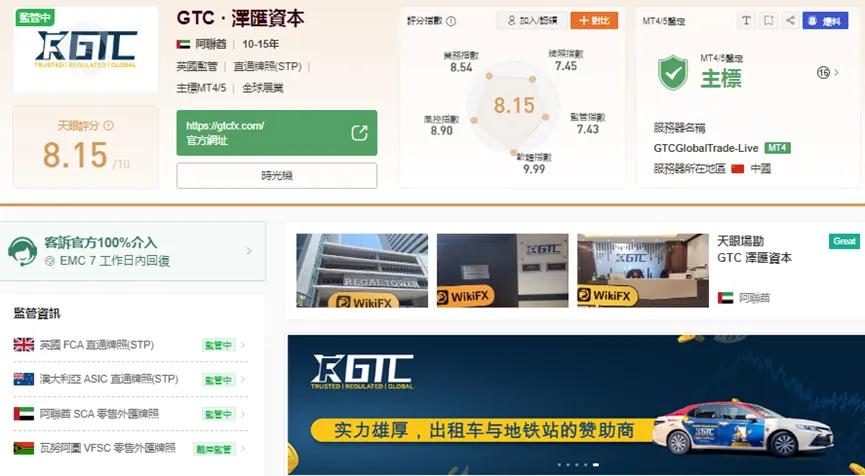Click the share icon next to 爆料
This screenshot has width=865, height=476.
(791, 20)
